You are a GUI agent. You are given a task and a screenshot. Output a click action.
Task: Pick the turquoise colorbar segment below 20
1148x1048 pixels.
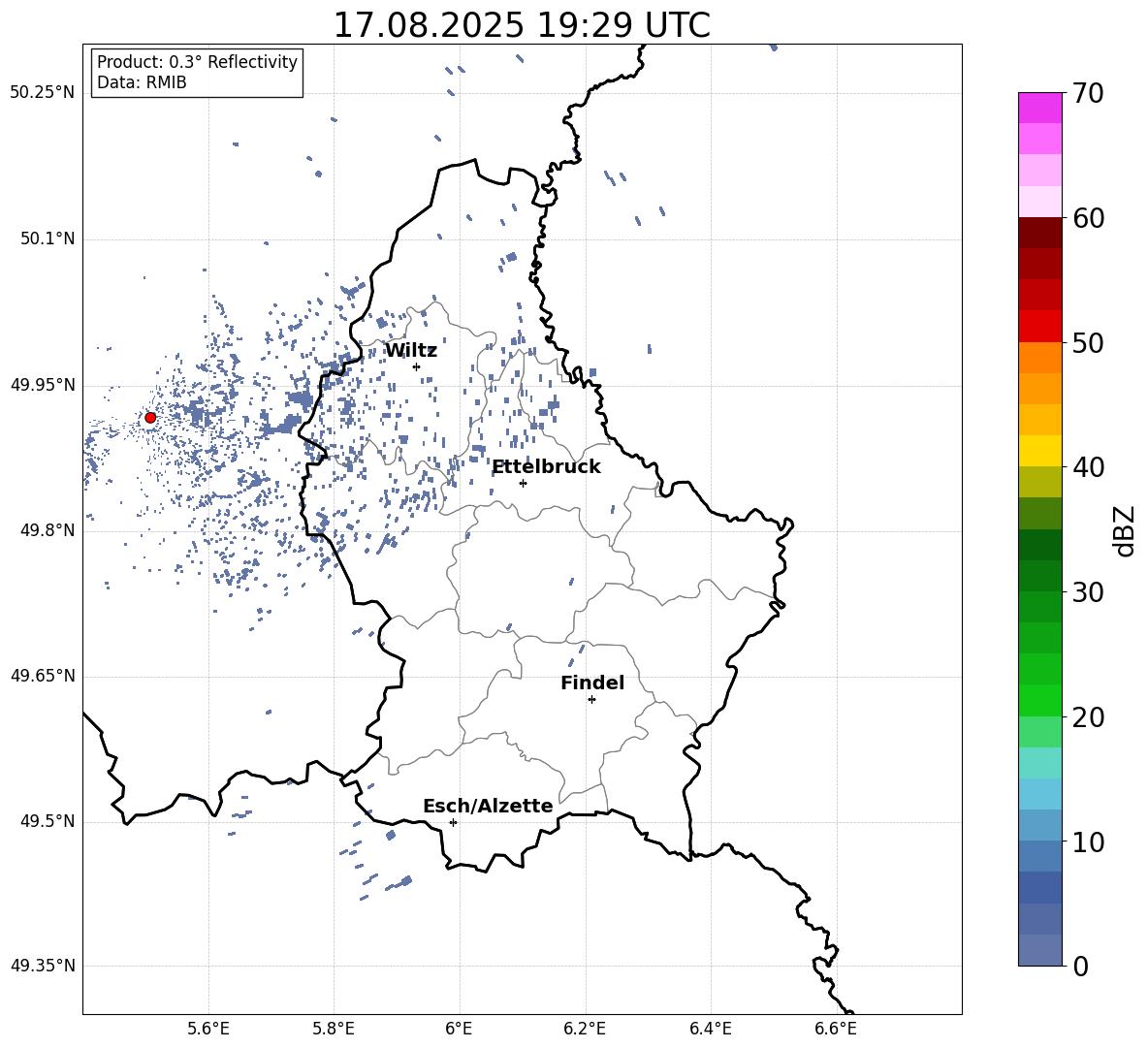pyautogui.click(x=1039, y=763)
